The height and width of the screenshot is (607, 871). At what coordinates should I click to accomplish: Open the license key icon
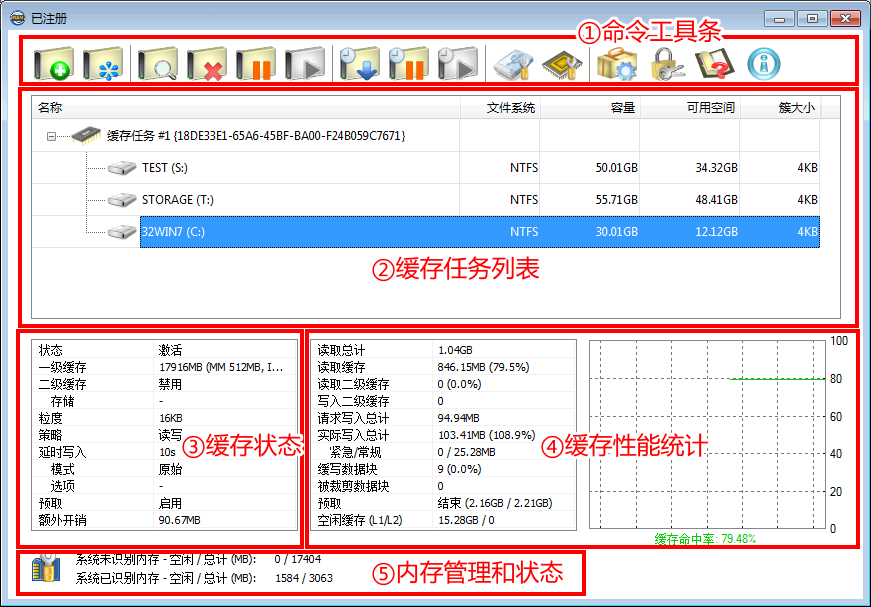(x=665, y=62)
